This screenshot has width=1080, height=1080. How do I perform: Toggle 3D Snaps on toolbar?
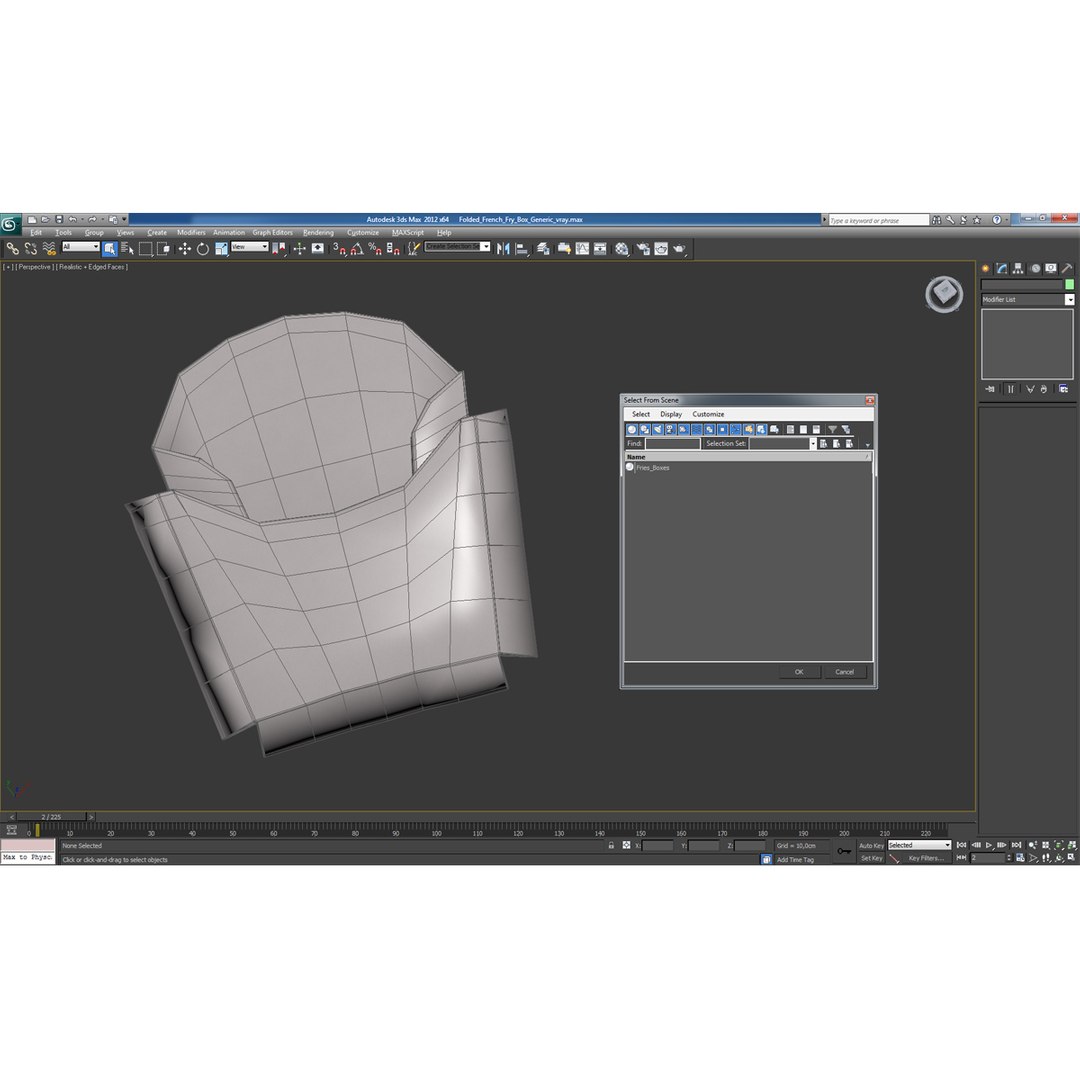coord(340,249)
